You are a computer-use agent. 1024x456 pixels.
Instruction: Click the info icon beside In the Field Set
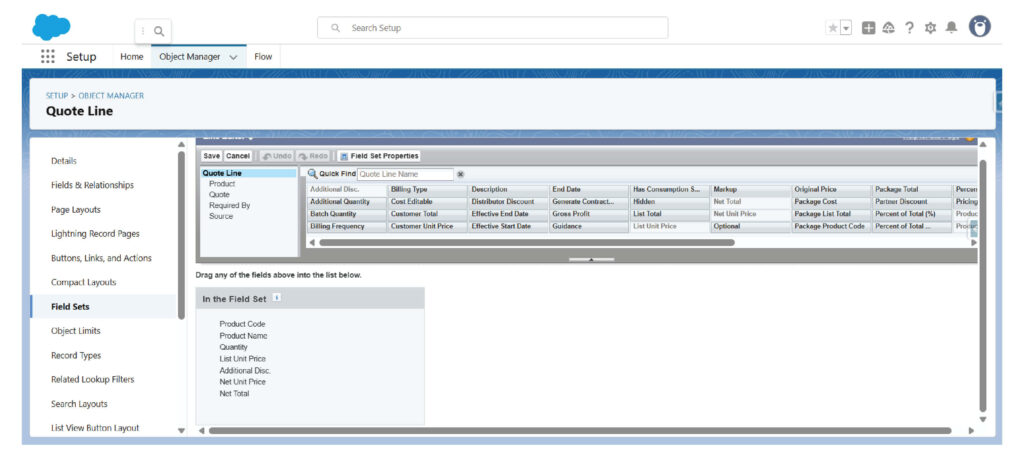(x=276, y=298)
